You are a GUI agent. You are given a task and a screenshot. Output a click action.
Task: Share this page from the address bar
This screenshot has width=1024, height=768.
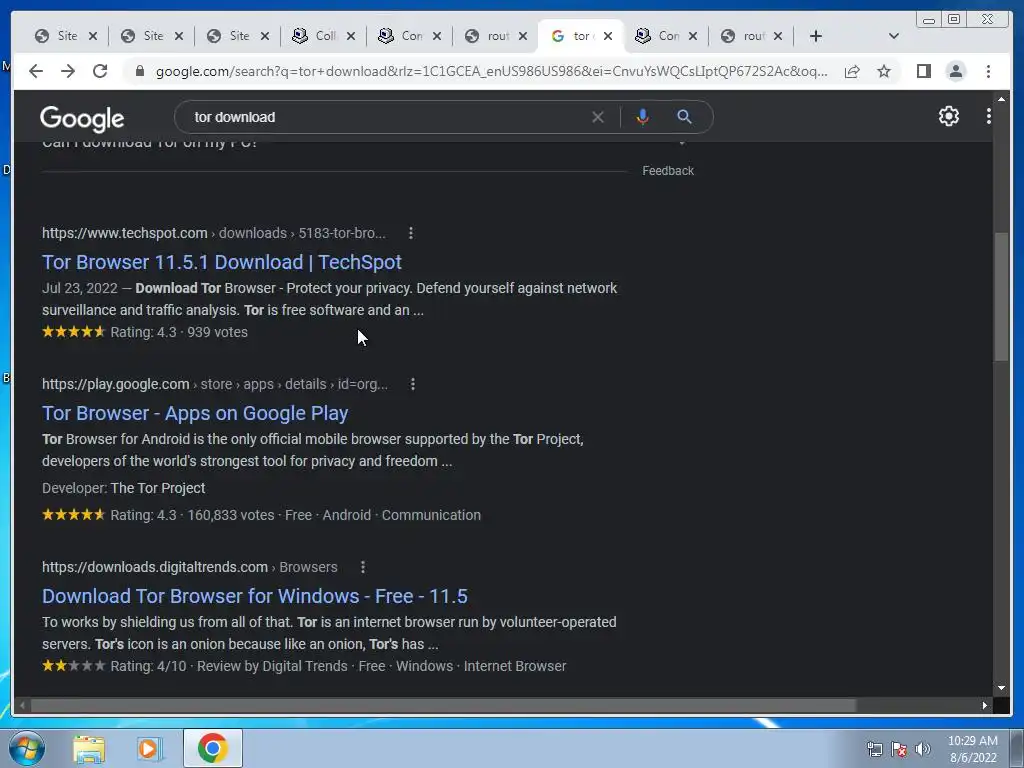pyautogui.click(x=852, y=71)
